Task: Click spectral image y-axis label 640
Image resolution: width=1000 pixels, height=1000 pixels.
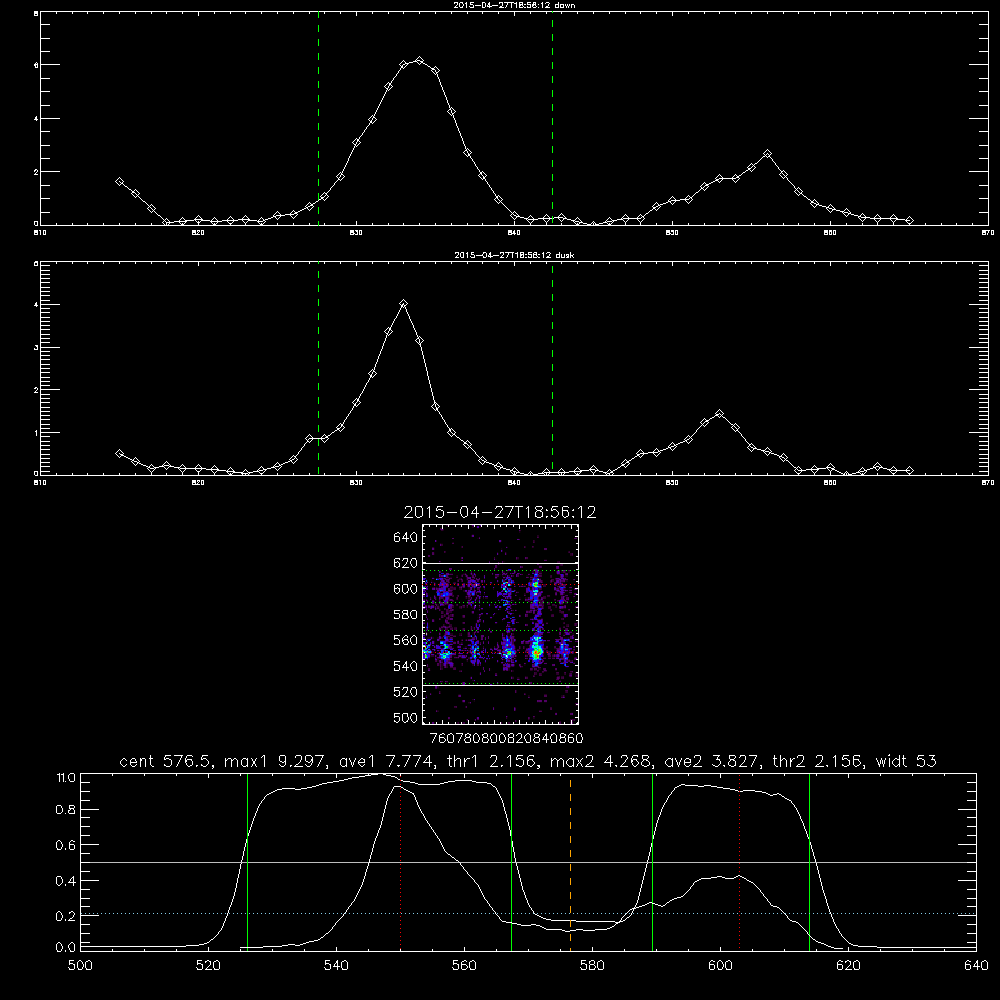Action: [405, 538]
